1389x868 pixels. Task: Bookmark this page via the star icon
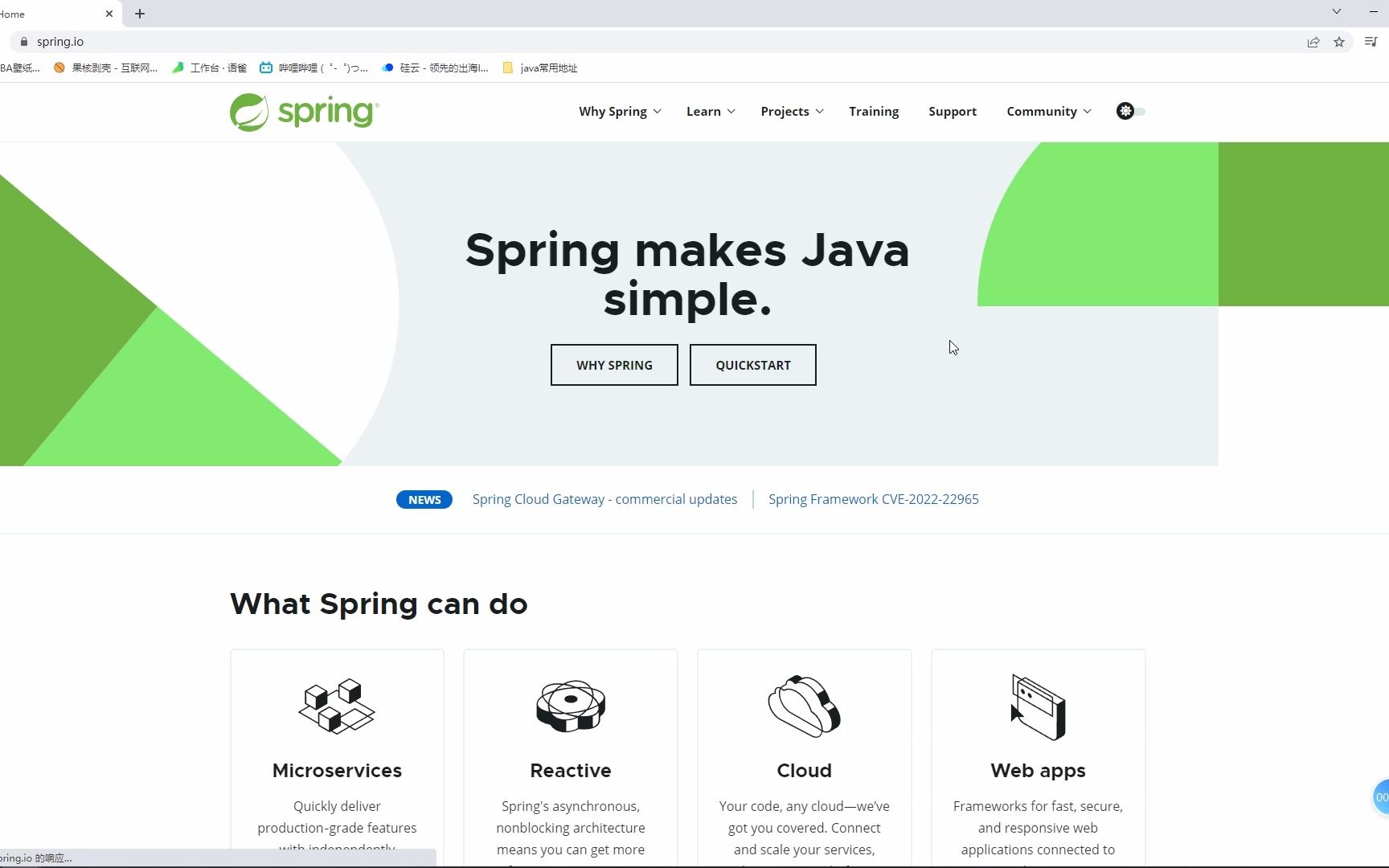(1340, 42)
